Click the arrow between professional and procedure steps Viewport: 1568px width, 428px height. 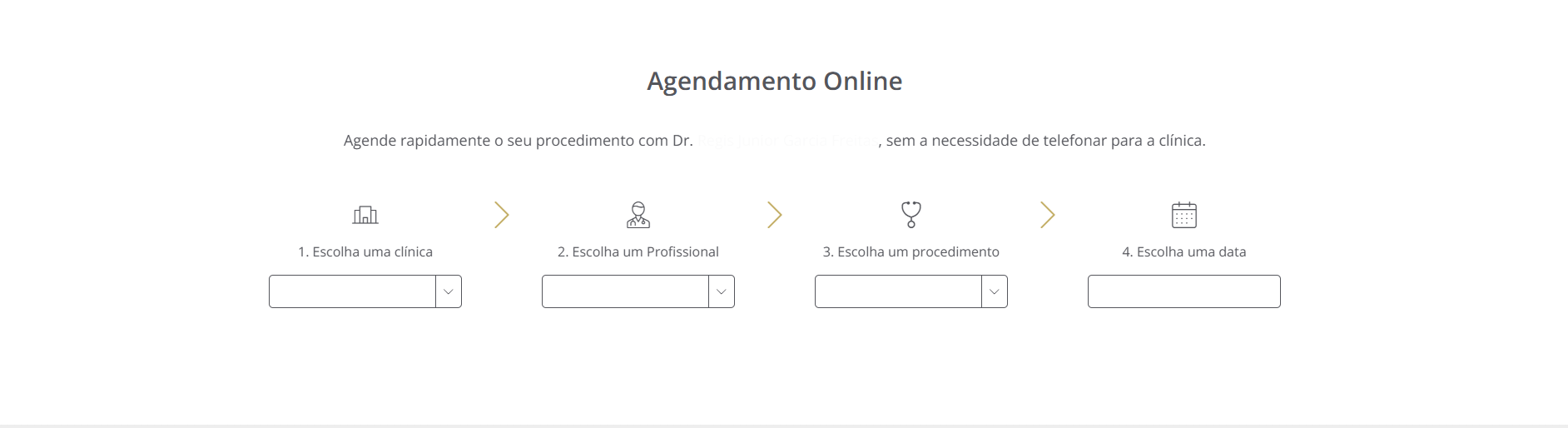point(774,215)
